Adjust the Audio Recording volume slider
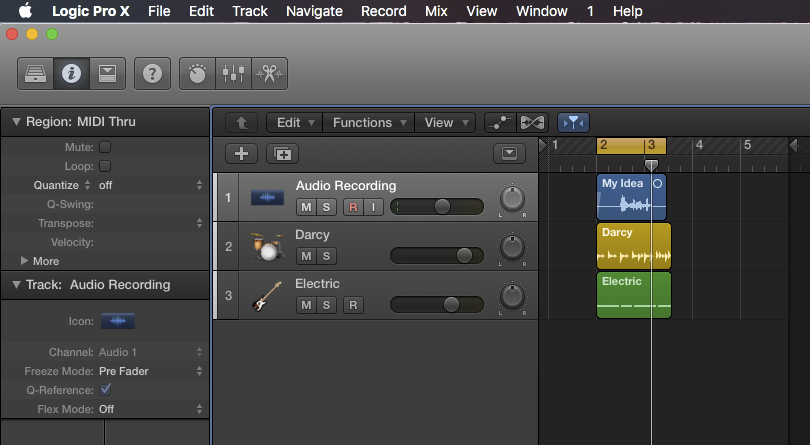Viewport: 810px width, 445px height. point(441,206)
